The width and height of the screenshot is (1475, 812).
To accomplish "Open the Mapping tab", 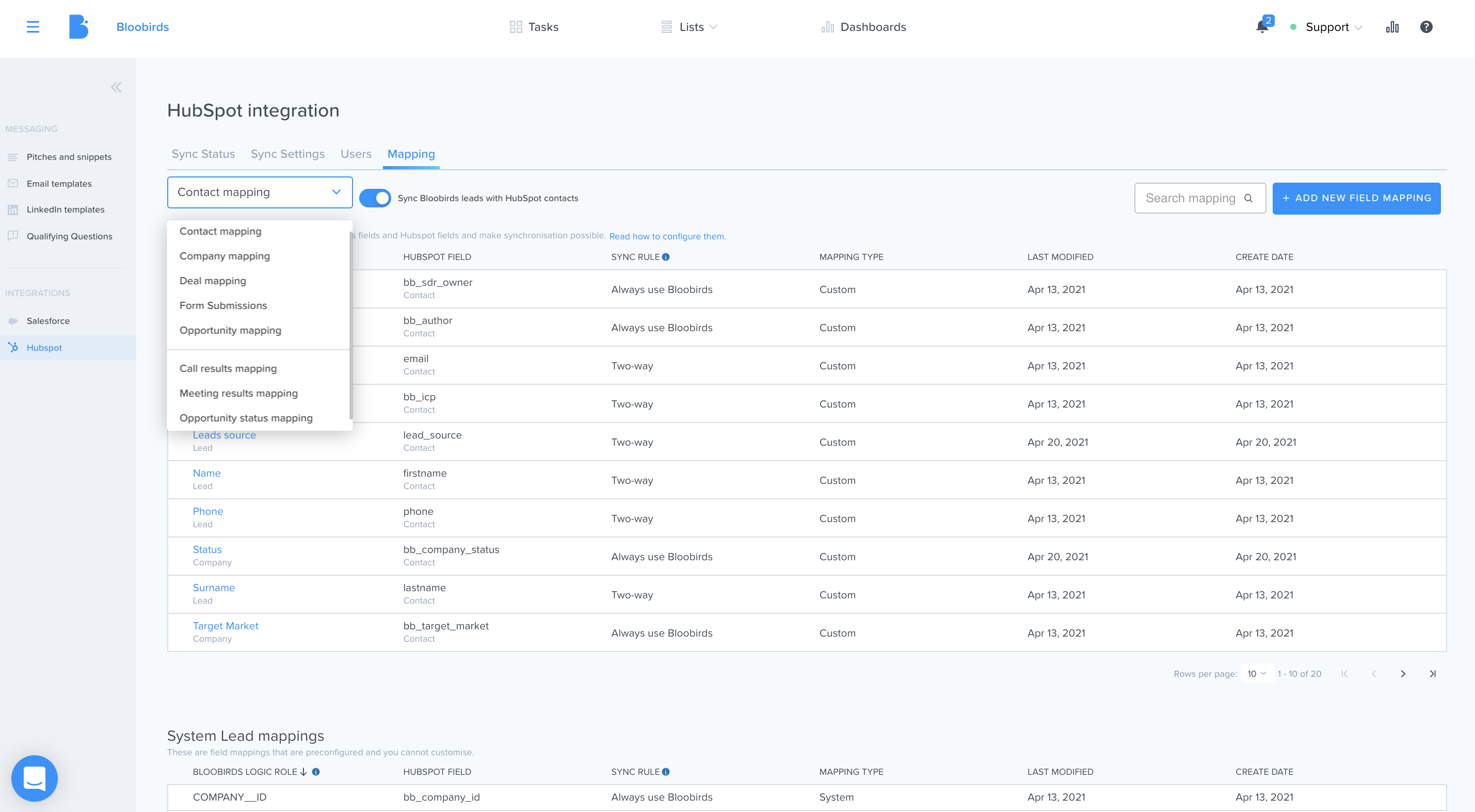I will coord(411,154).
